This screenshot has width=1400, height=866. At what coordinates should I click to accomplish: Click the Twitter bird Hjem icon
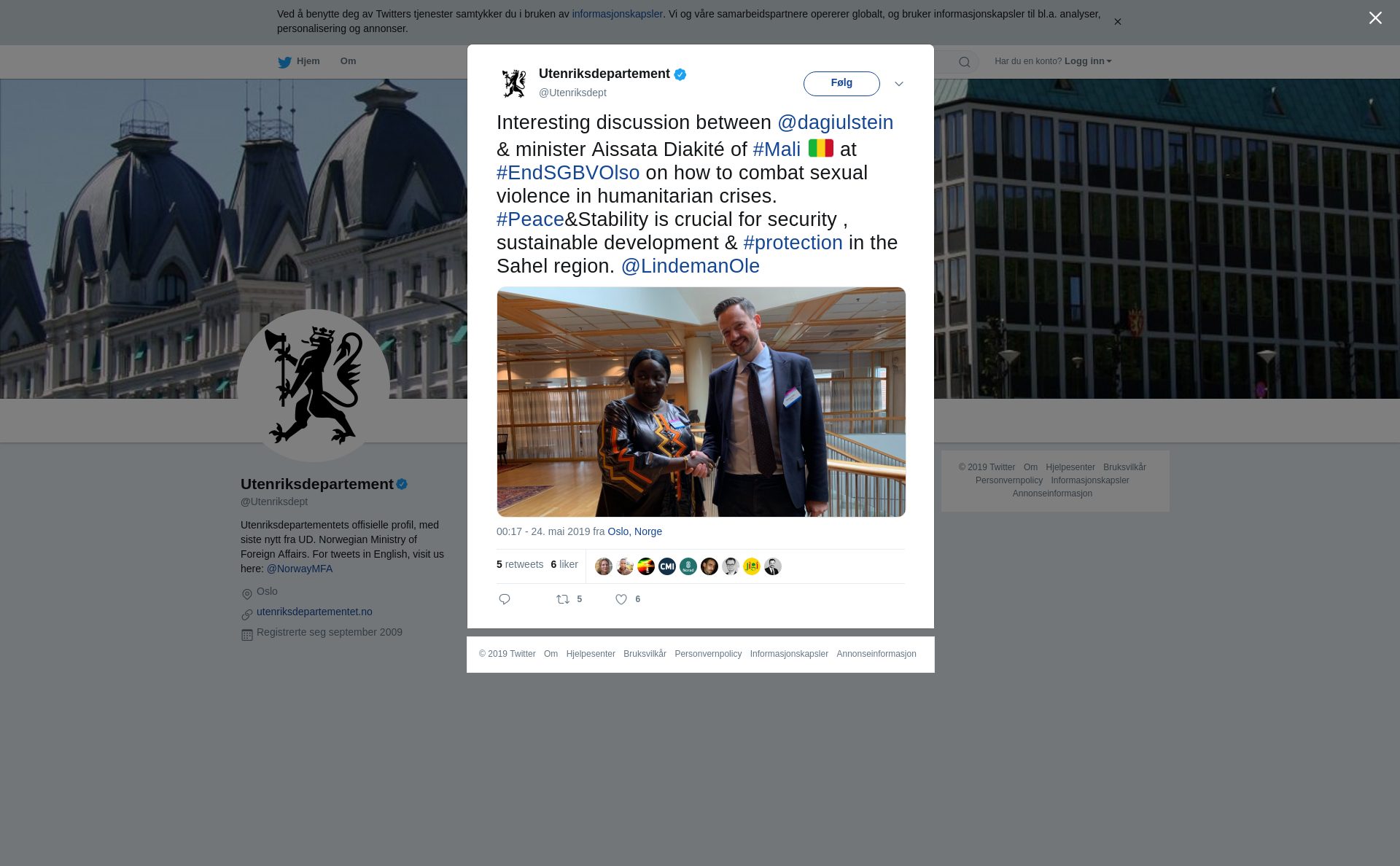point(284,62)
